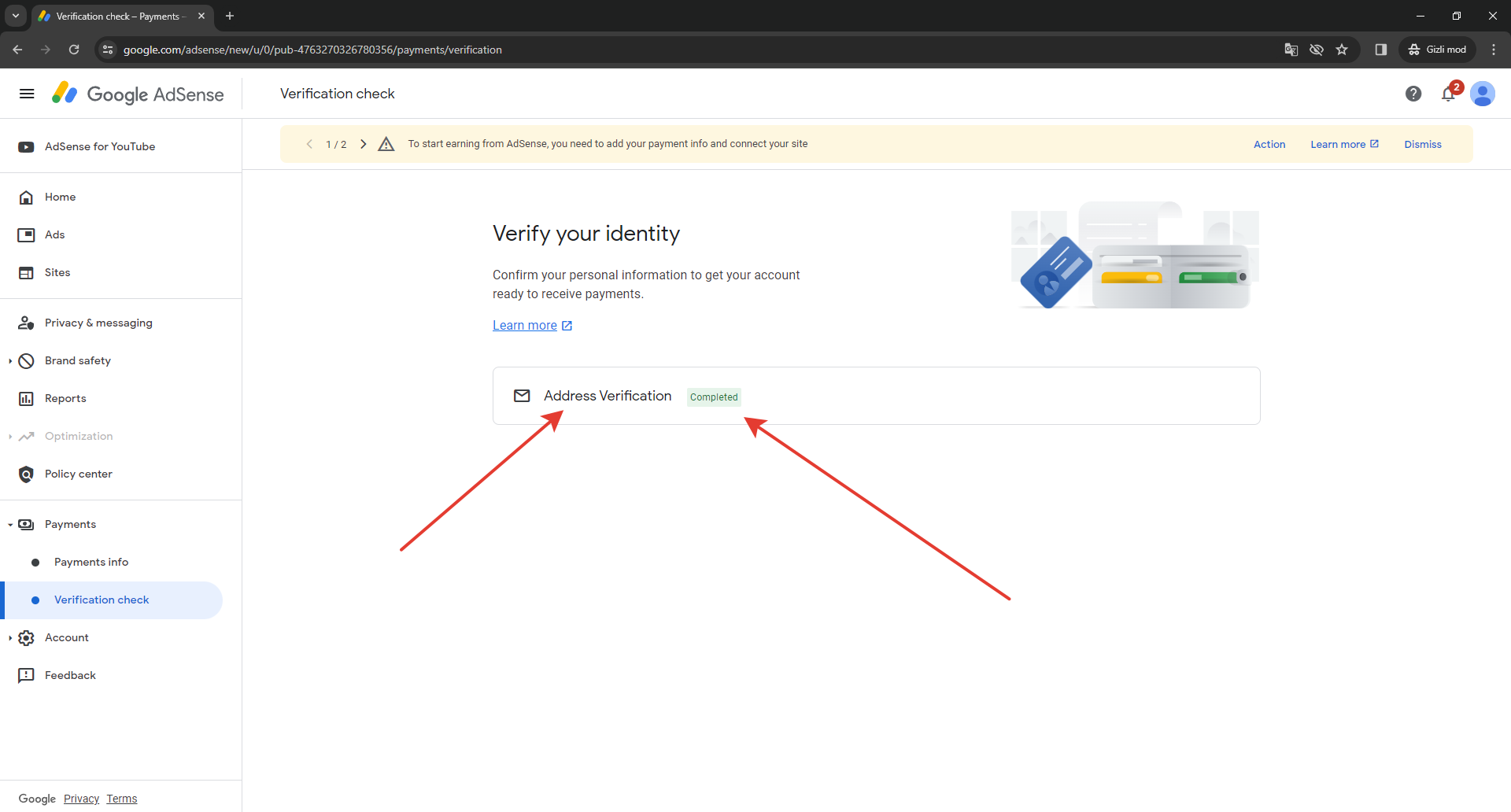Viewport: 1511px width, 812px height.
Task: Bookmark this page with the star icon
Action: pyautogui.click(x=1342, y=50)
